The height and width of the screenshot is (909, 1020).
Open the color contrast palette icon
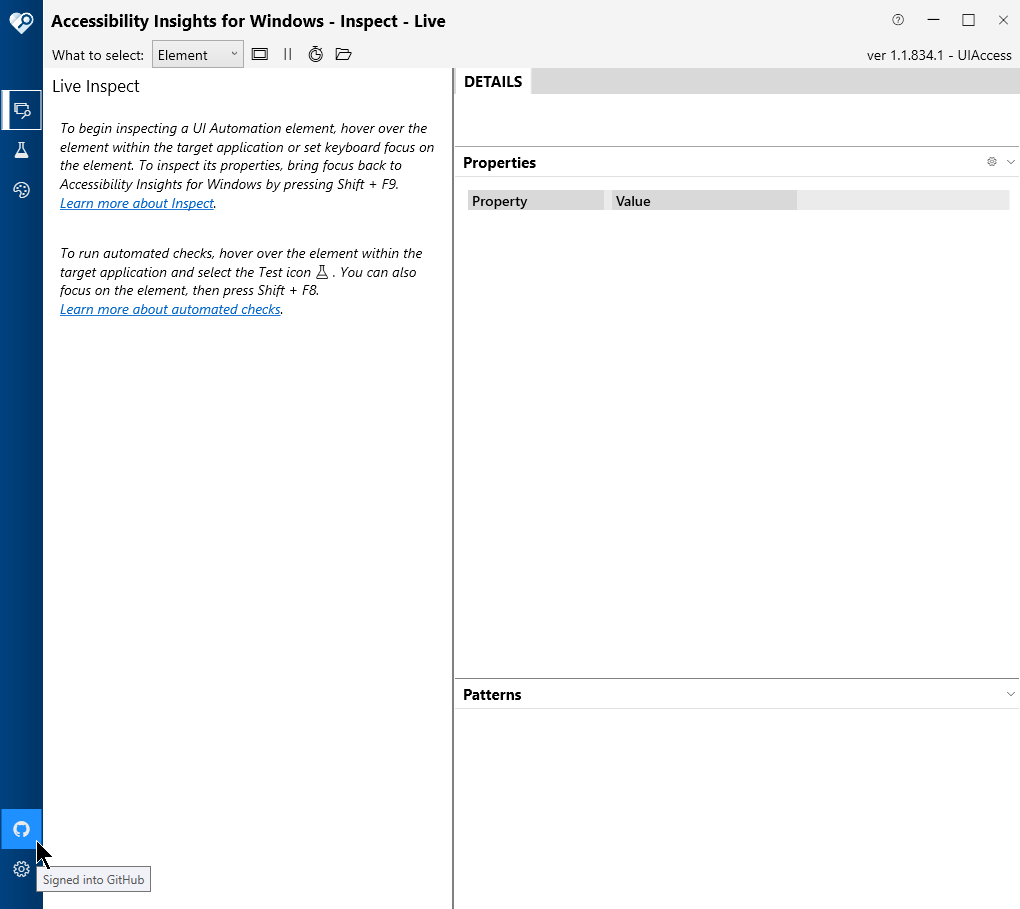[x=21, y=190]
